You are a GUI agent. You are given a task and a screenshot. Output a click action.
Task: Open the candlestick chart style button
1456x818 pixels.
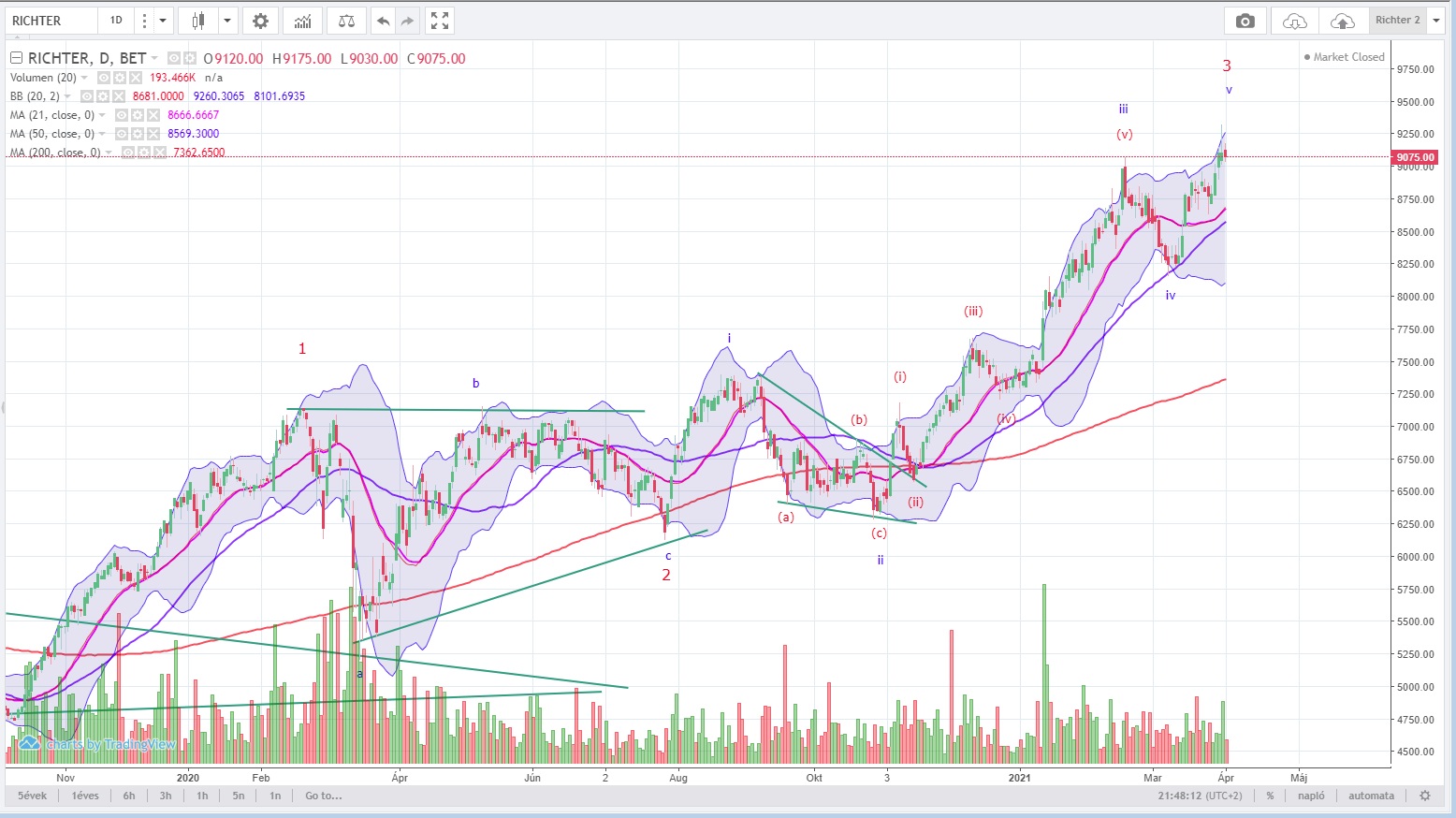click(197, 21)
